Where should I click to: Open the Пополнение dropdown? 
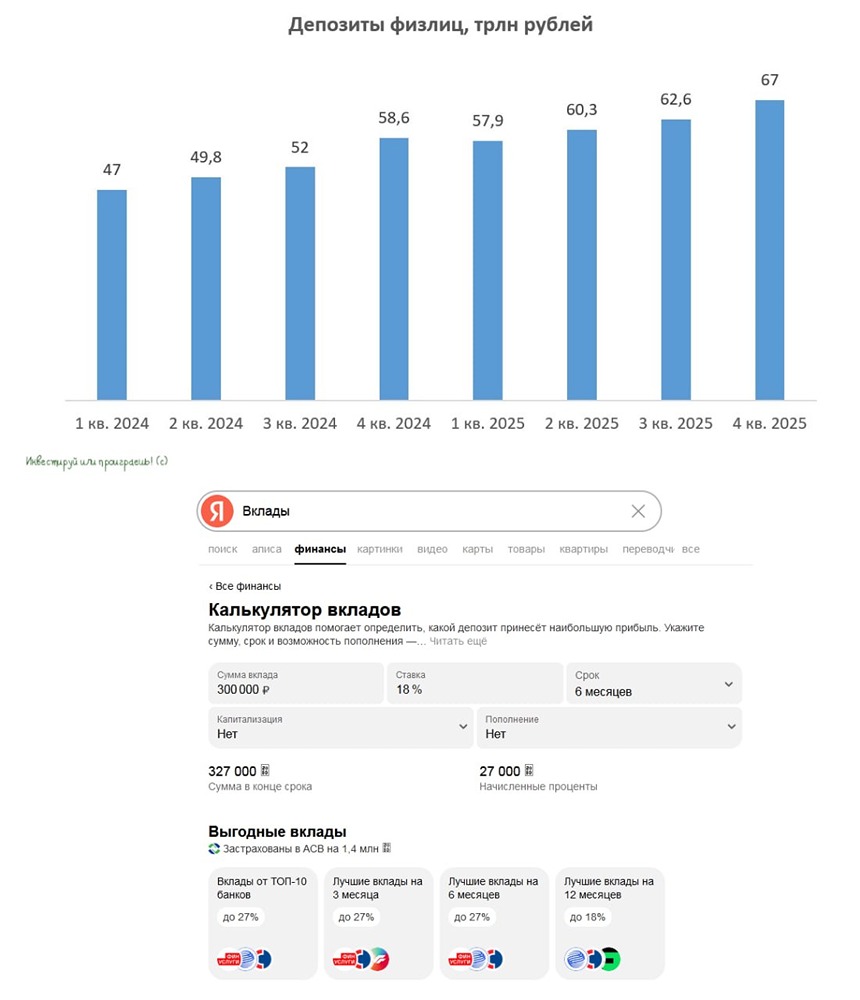pos(732,726)
